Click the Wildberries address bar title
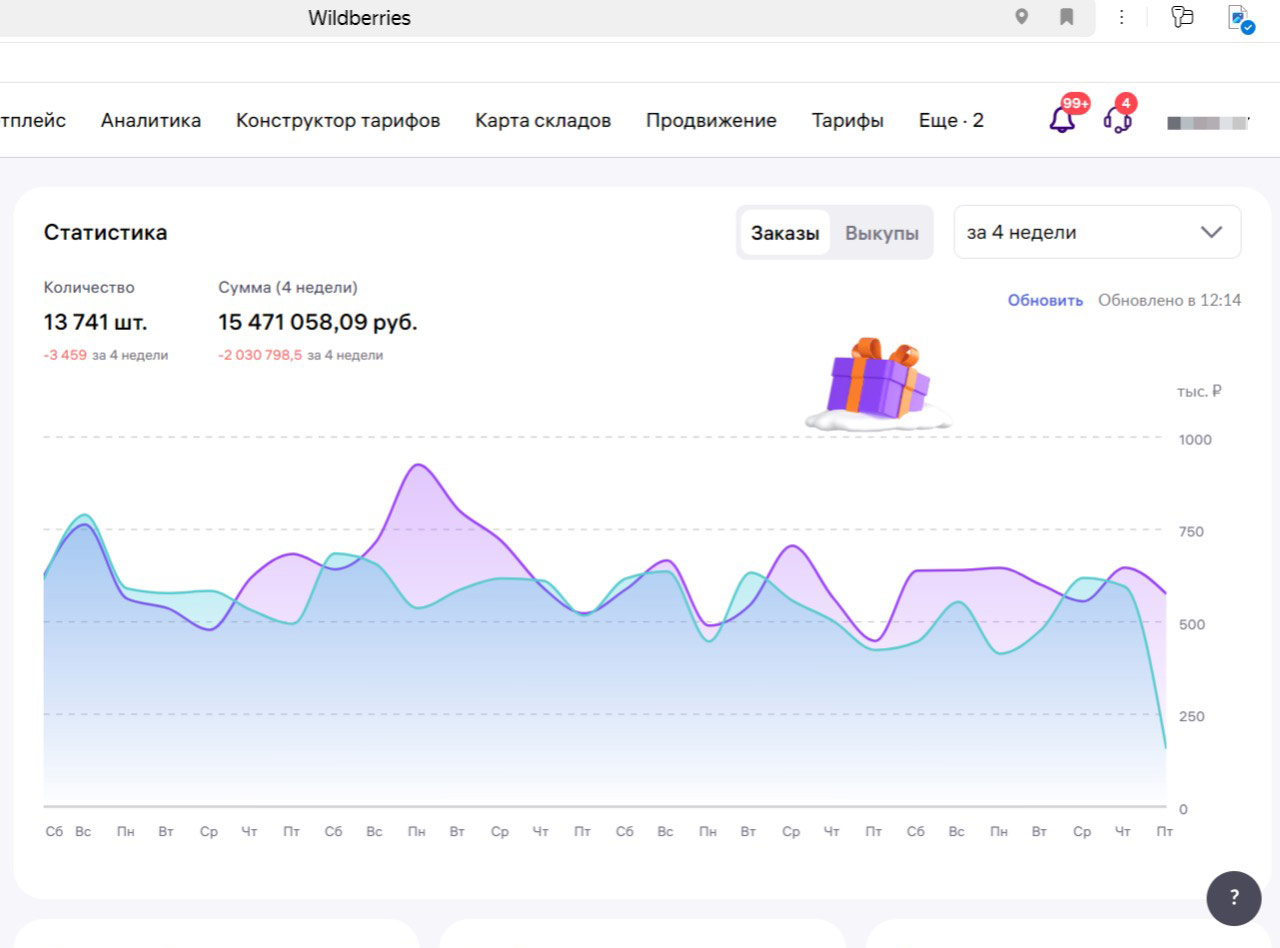 coord(359,17)
